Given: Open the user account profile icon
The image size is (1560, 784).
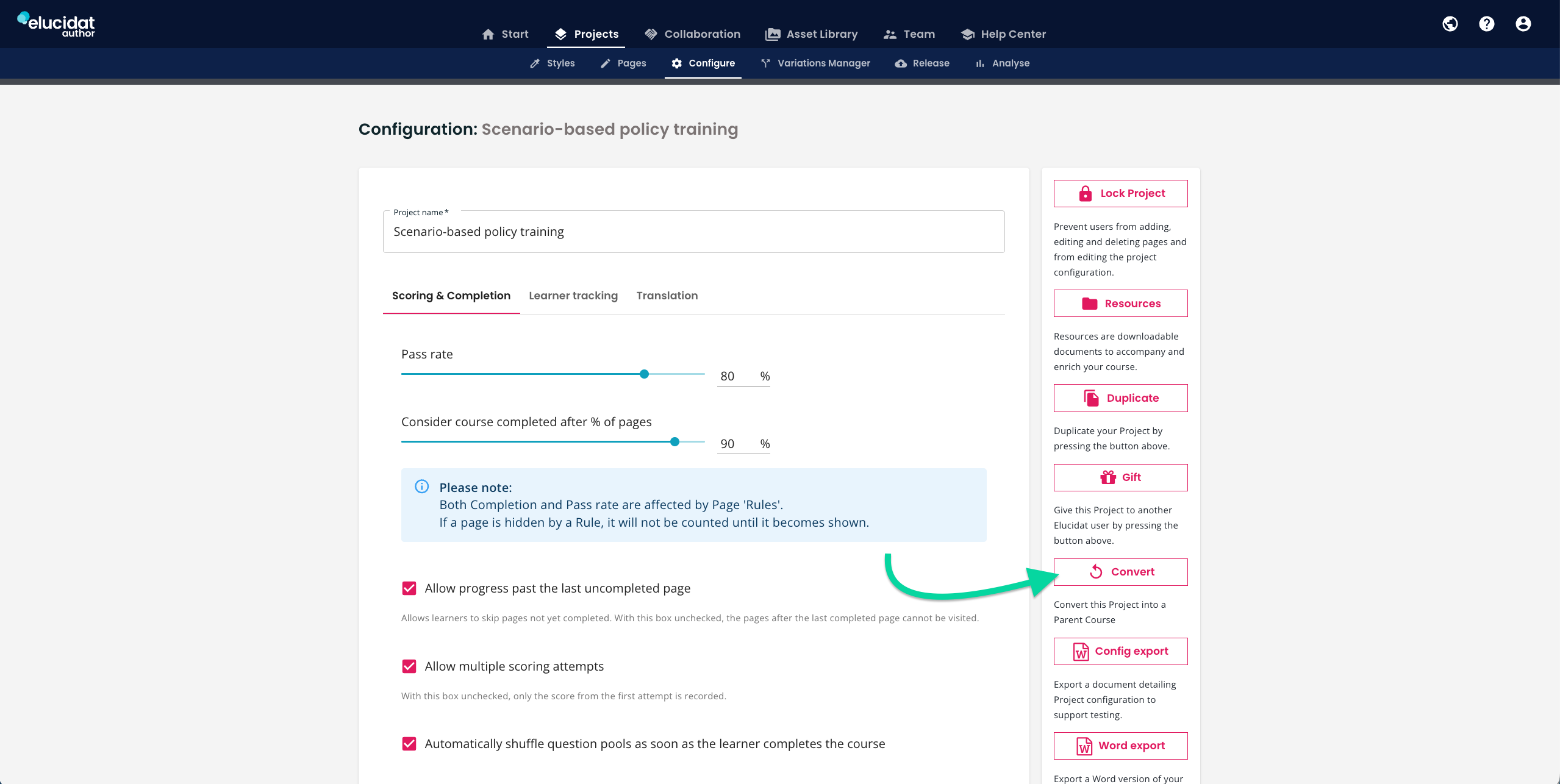Looking at the screenshot, I should coord(1523,24).
